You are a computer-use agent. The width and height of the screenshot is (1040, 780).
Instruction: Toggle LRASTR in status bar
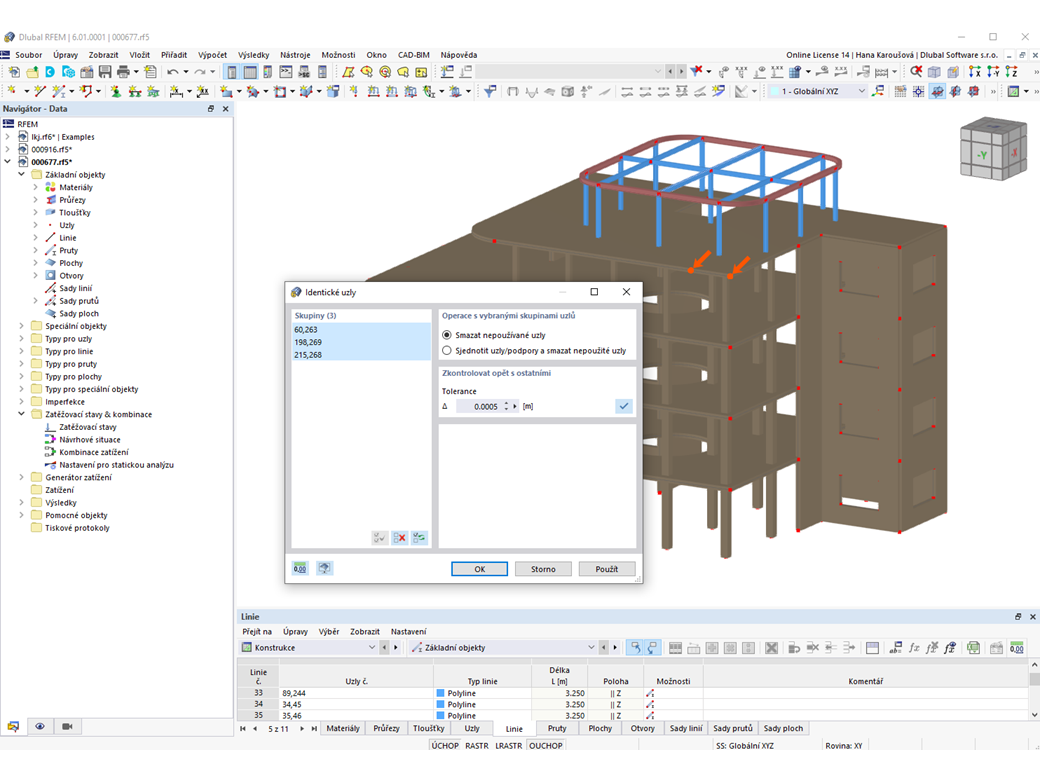[x=509, y=746]
